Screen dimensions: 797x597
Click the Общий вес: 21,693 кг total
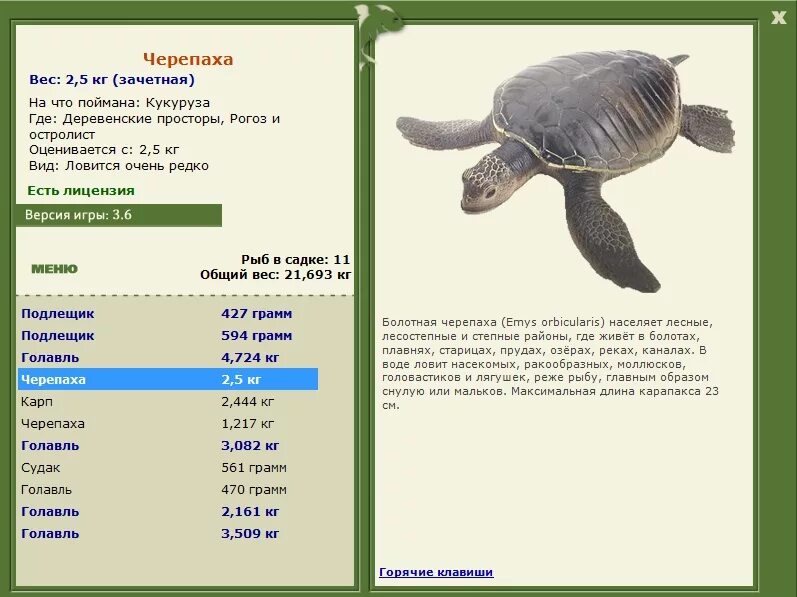point(275,275)
